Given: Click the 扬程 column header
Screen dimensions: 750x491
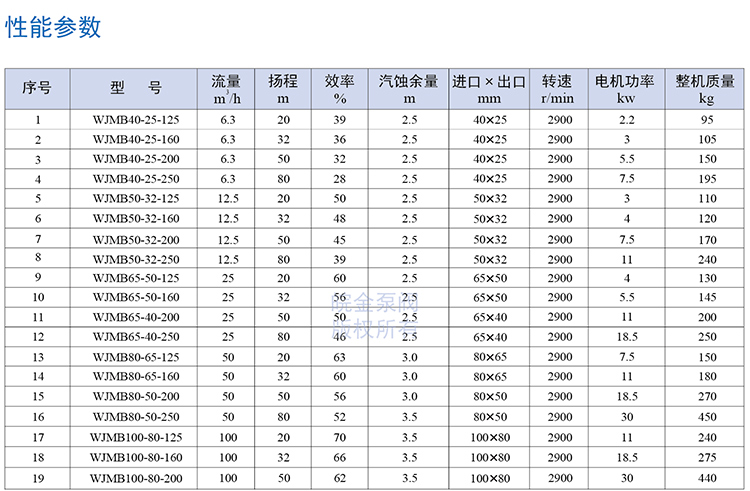Looking at the screenshot, I should click(x=283, y=89).
